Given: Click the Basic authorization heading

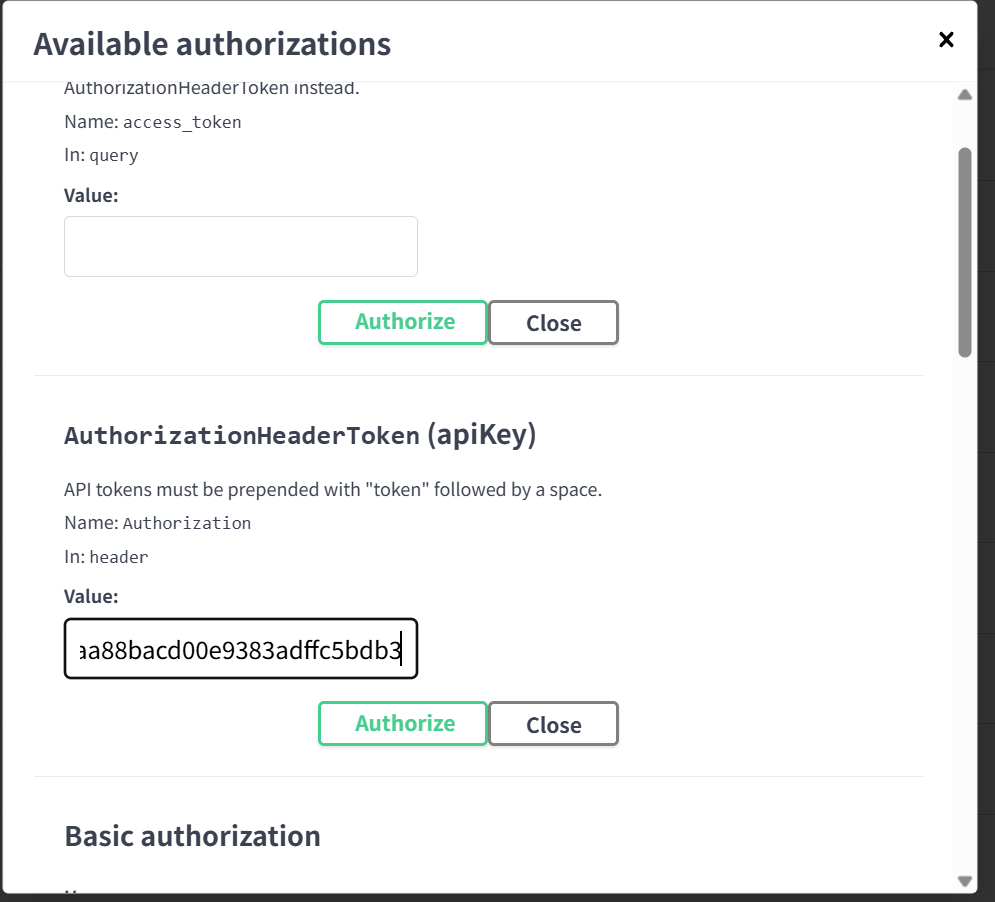Looking at the screenshot, I should 193,836.
